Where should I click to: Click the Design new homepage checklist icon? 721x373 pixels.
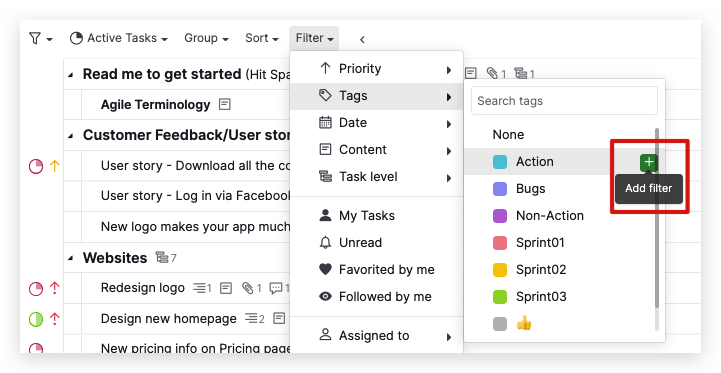pos(252,318)
